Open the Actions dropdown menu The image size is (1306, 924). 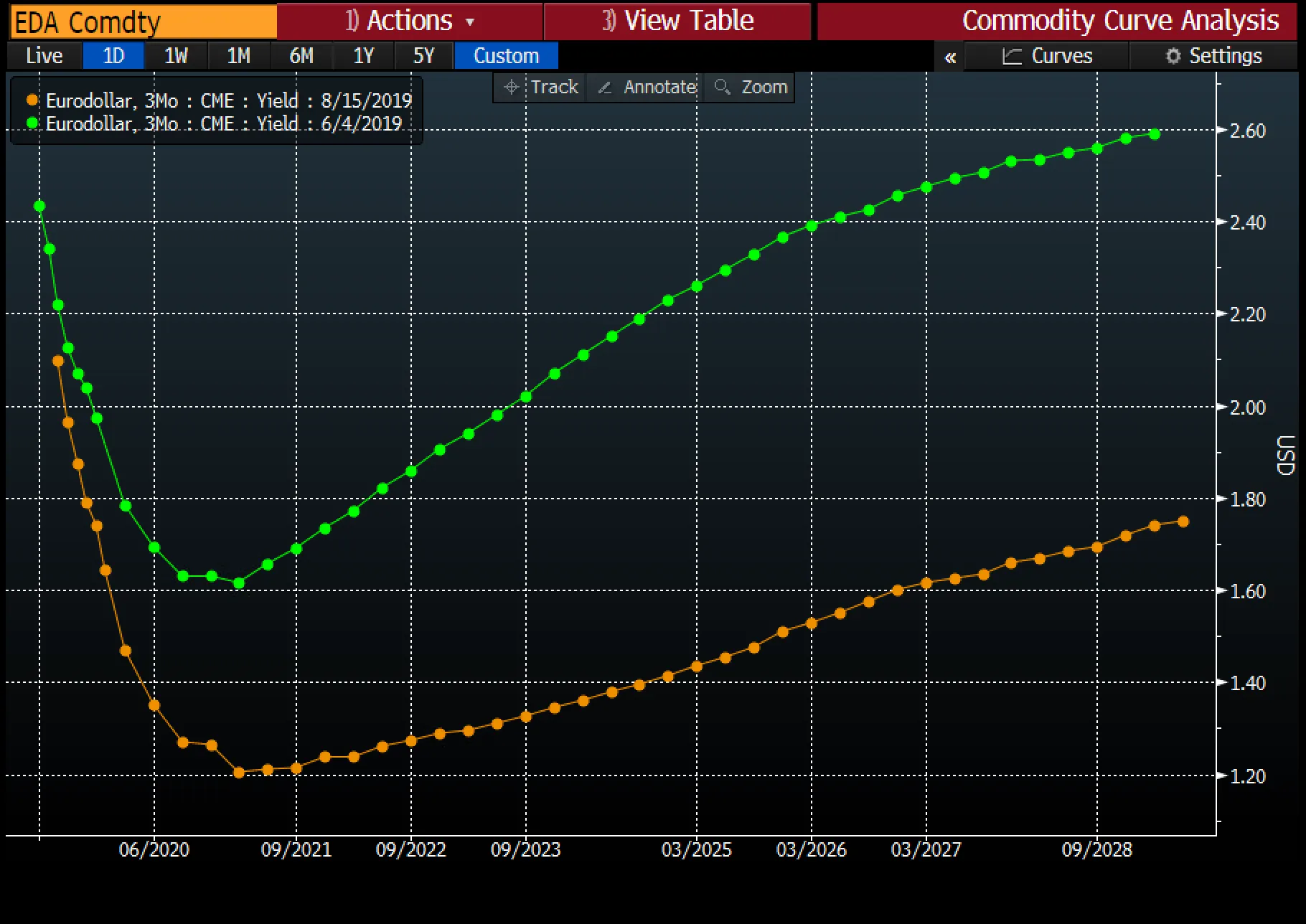pos(409,21)
